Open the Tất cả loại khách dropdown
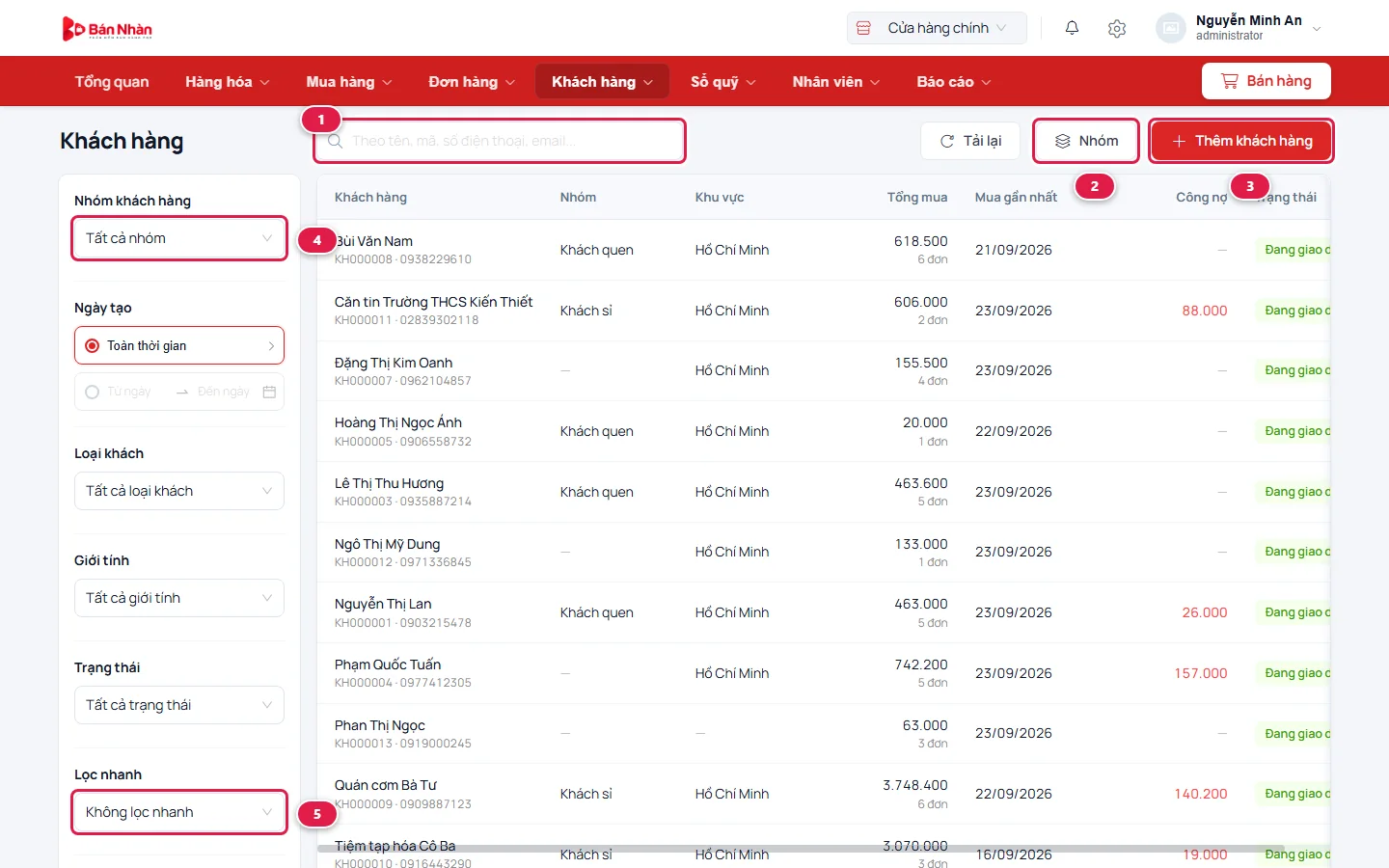 click(179, 491)
